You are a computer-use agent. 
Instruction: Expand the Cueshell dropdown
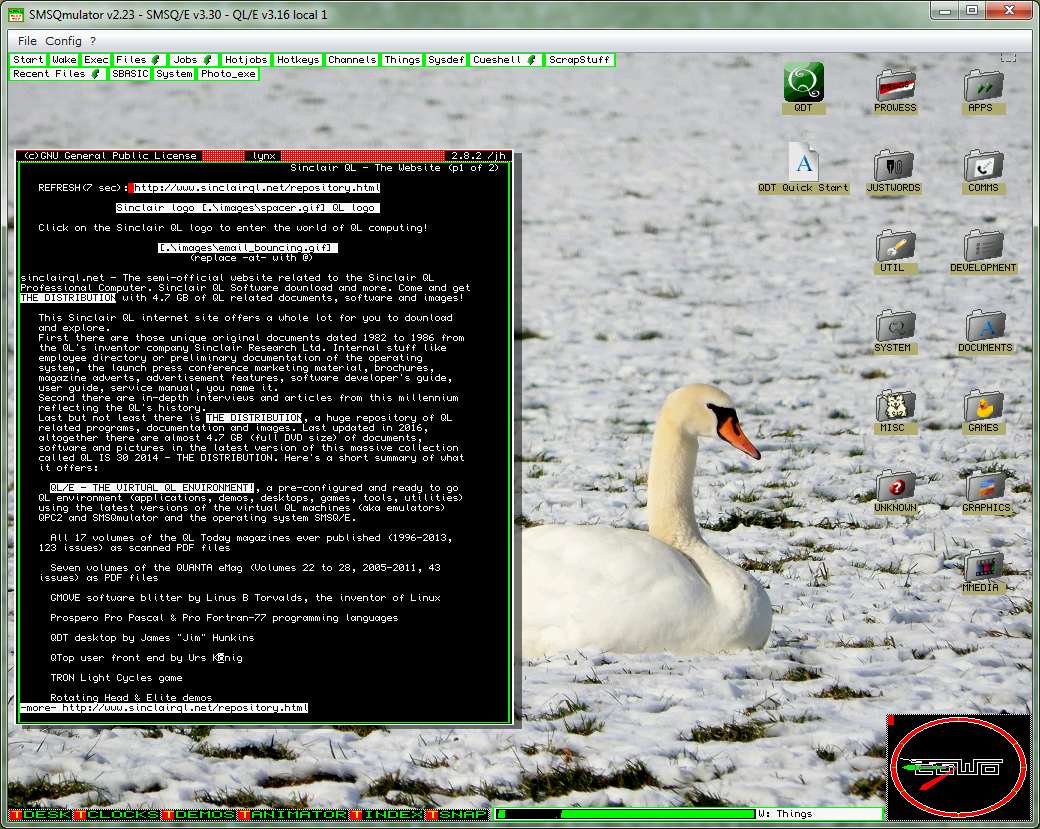coord(505,60)
